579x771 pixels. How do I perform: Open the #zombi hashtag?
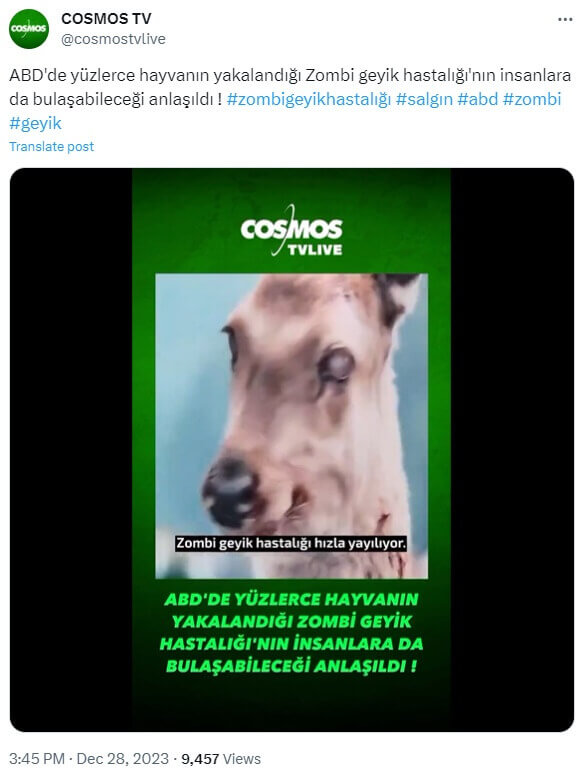click(x=532, y=99)
